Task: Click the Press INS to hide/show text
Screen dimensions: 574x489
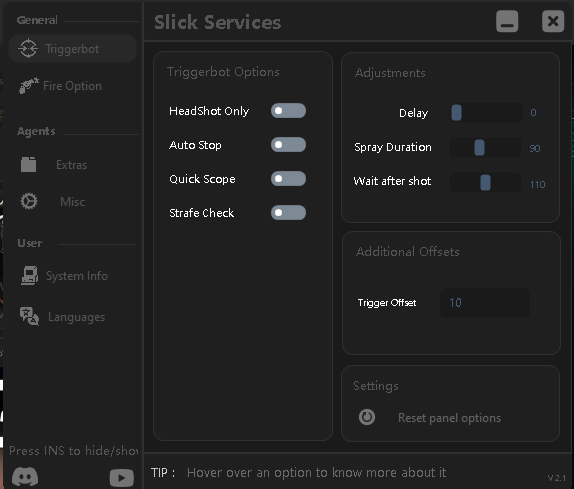Action: click(x=74, y=451)
